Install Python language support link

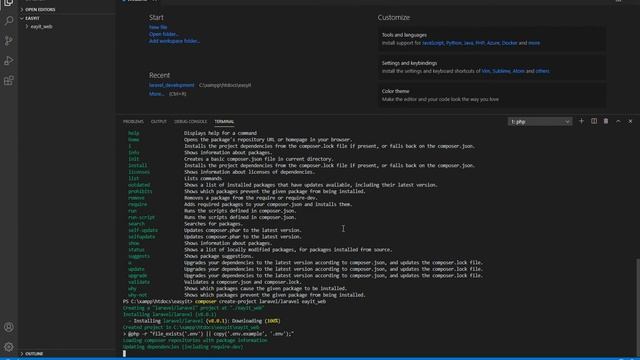pyautogui.click(x=453, y=43)
